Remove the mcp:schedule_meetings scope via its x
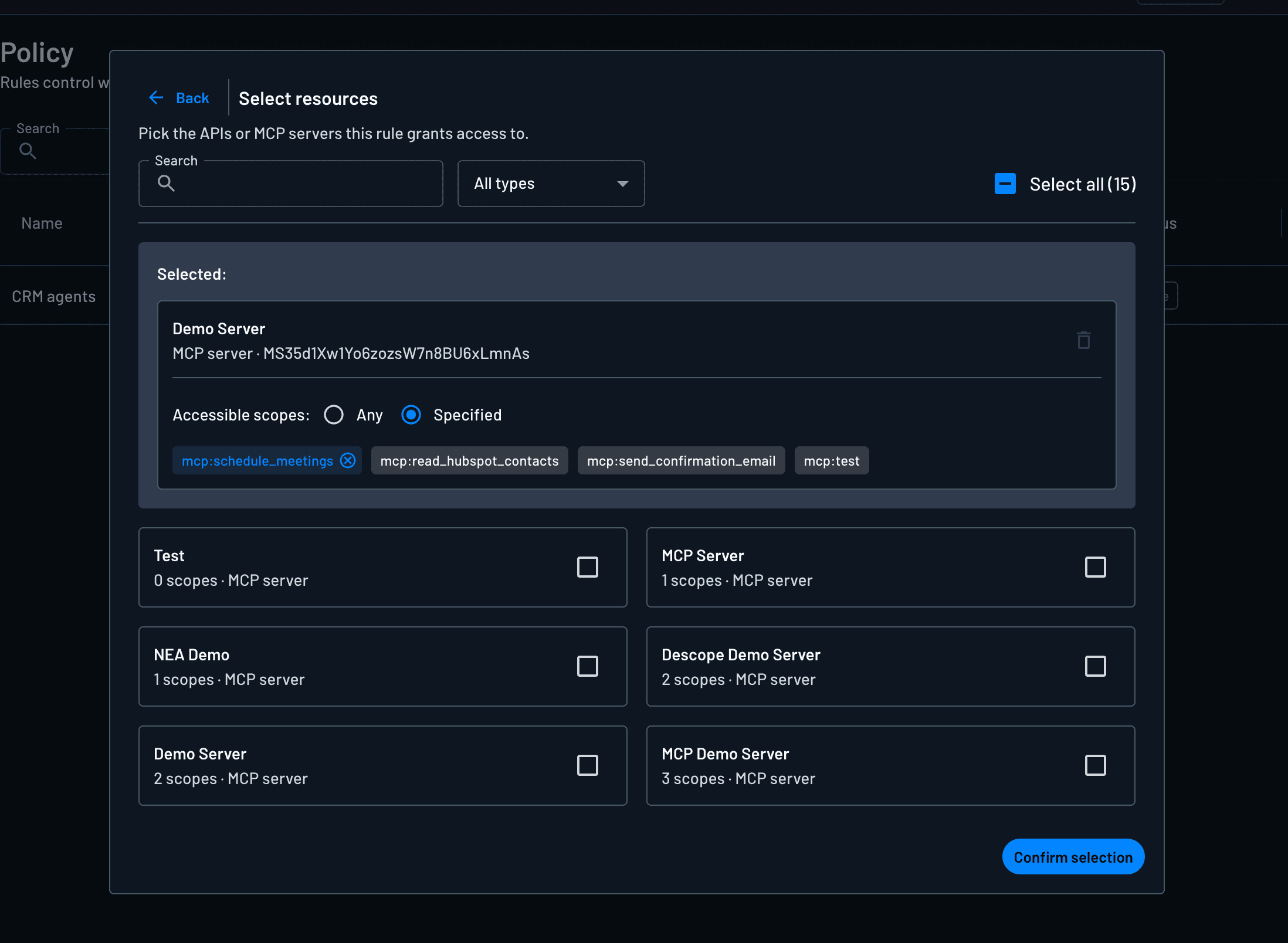Viewport: 1288px width, 943px height. click(x=348, y=461)
